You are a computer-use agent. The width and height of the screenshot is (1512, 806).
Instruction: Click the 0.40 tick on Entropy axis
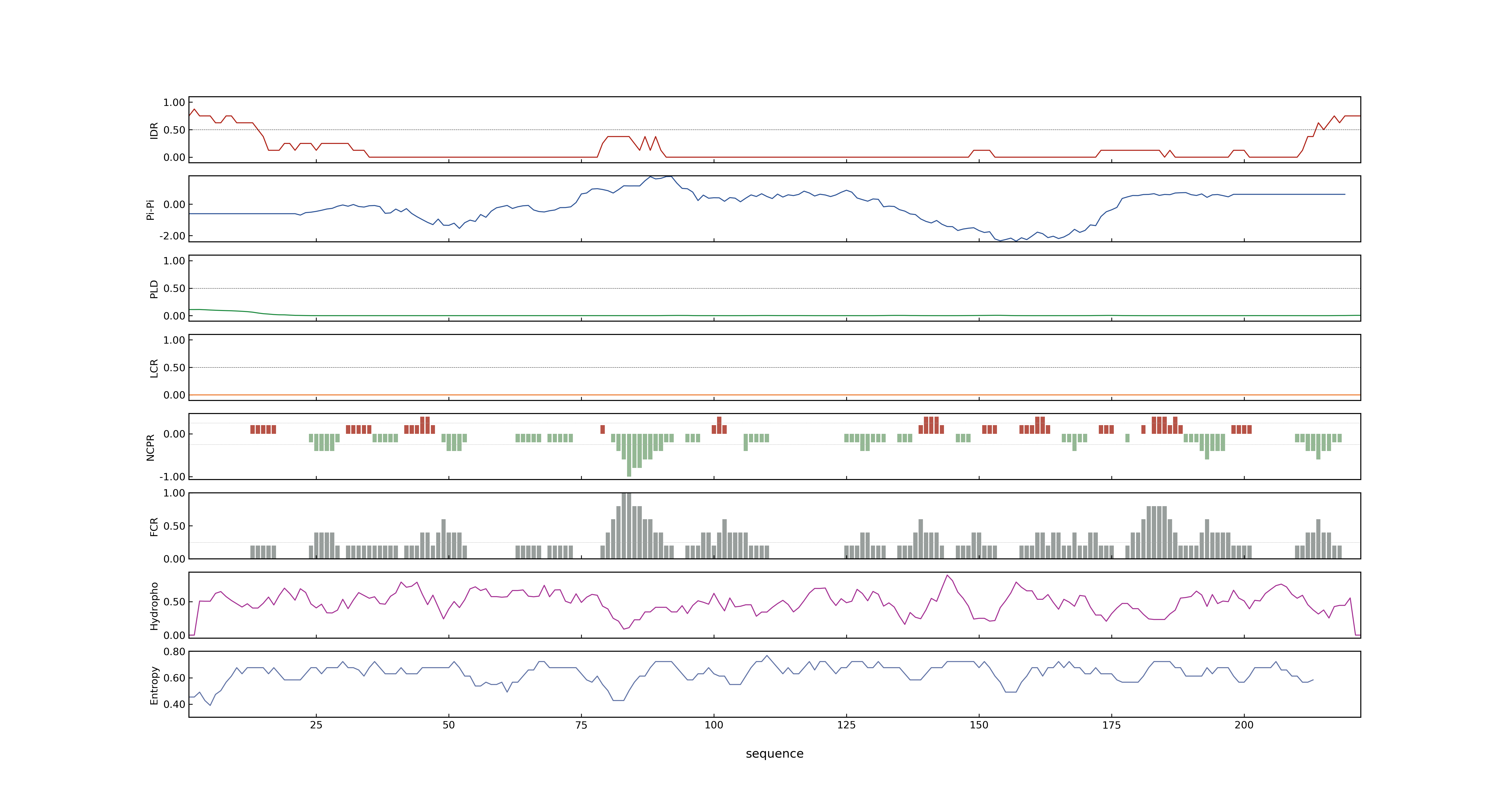[x=174, y=704]
